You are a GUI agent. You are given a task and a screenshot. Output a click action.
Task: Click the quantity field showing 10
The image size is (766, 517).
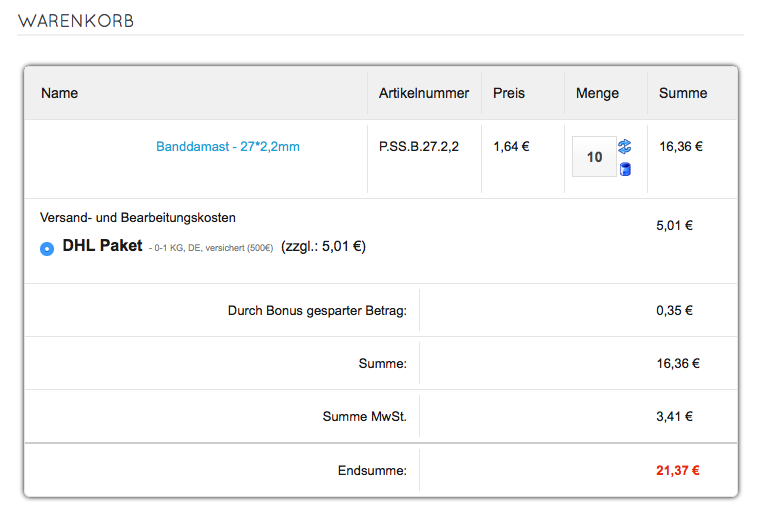594,157
